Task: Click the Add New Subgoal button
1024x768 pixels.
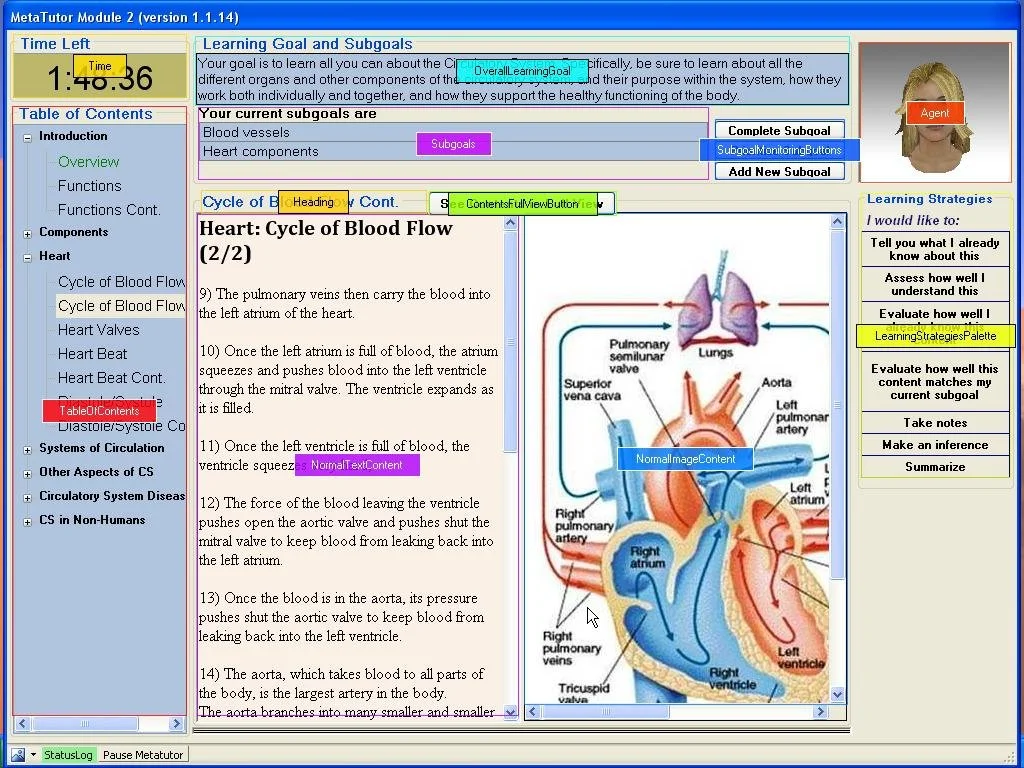Action: pyautogui.click(x=780, y=171)
